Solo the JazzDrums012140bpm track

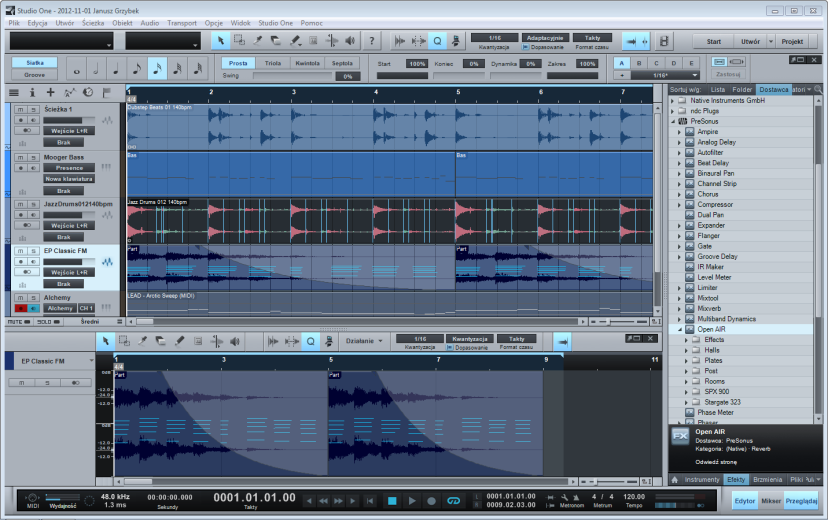pos(33,204)
